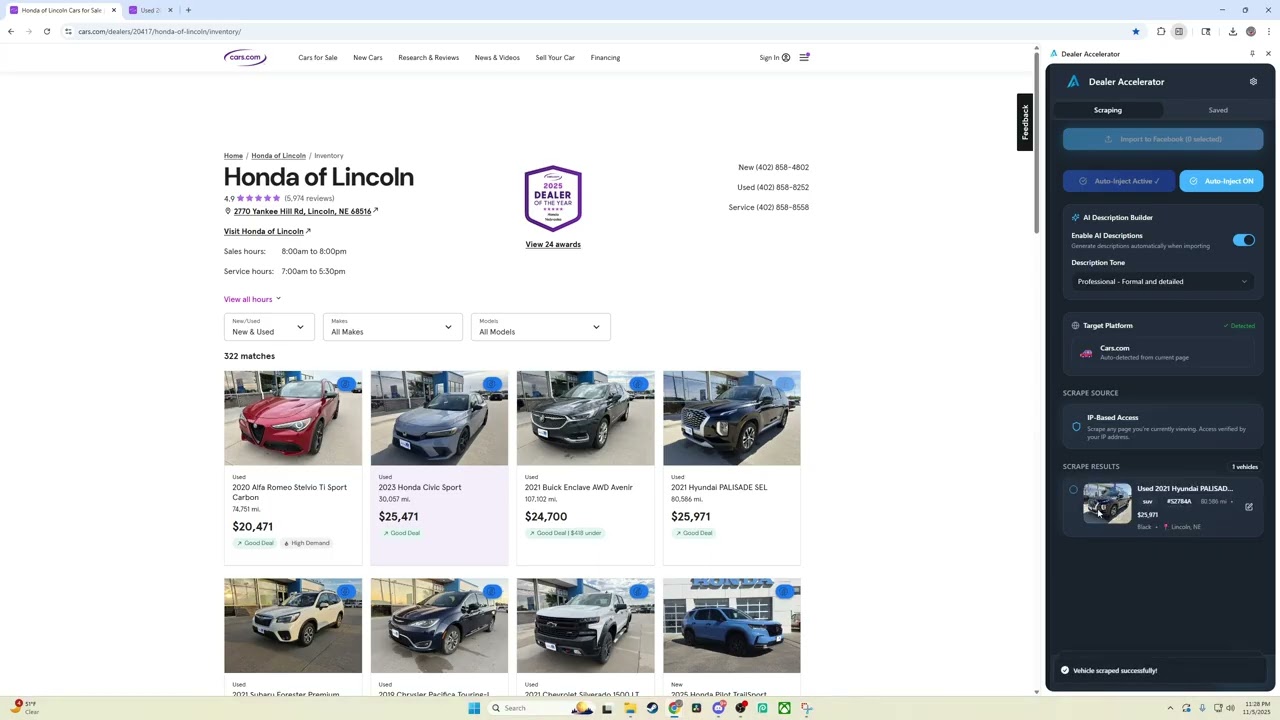Open New Cars menu item
Image resolution: width=1280 pixels, height=720 pixels.
pyautogui.click(x=367, y=57)
